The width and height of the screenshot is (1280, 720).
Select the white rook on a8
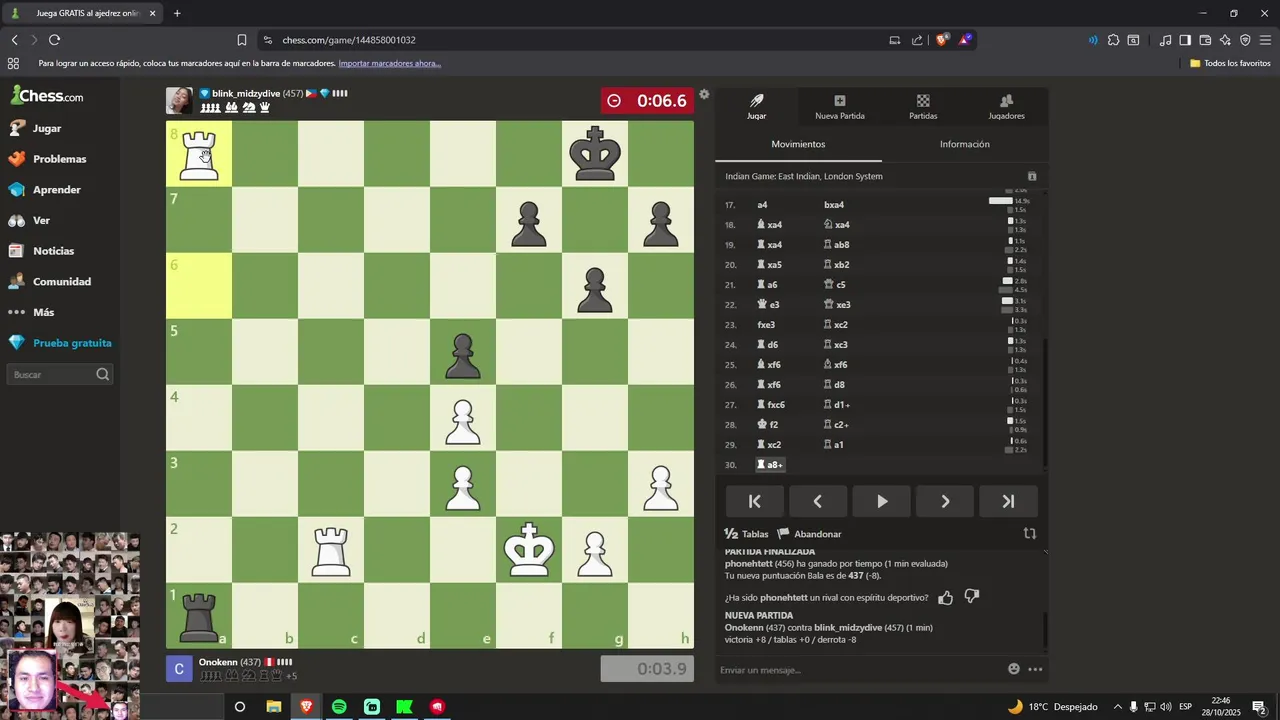coord(199,154)
